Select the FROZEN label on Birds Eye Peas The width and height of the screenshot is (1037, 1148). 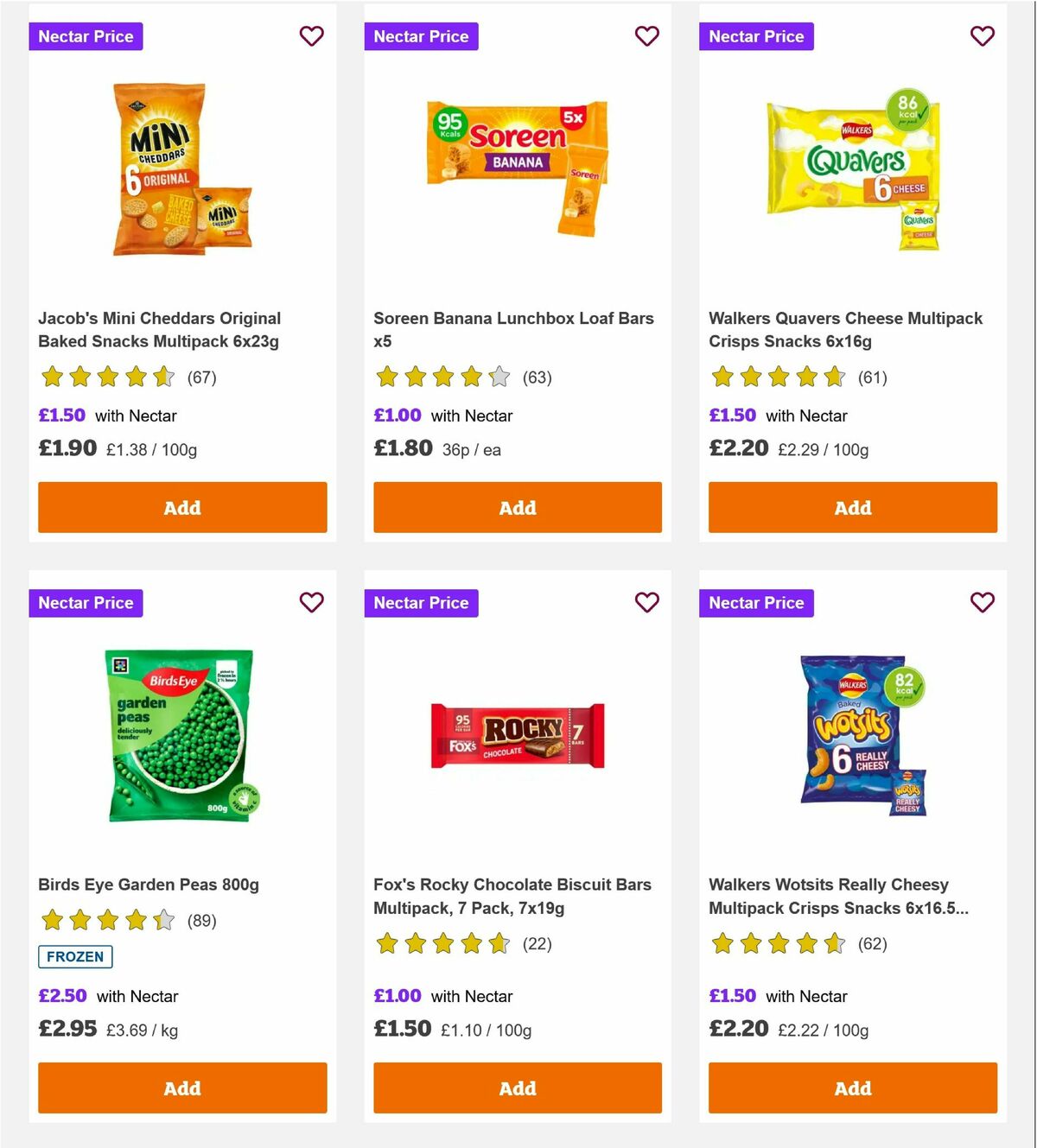(x=75, y=956)
